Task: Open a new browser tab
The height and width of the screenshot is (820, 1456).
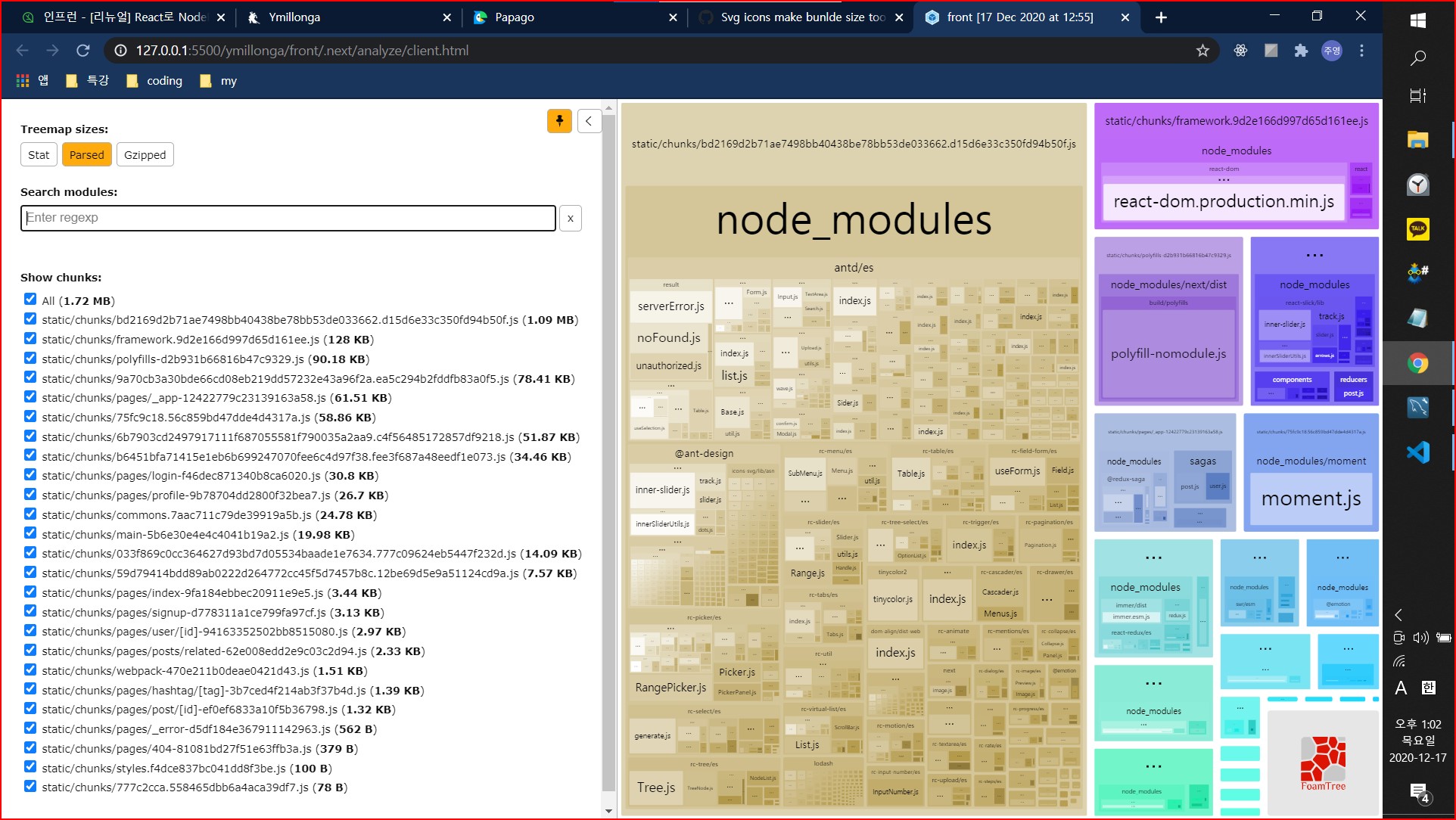Action: (1161, 17)
